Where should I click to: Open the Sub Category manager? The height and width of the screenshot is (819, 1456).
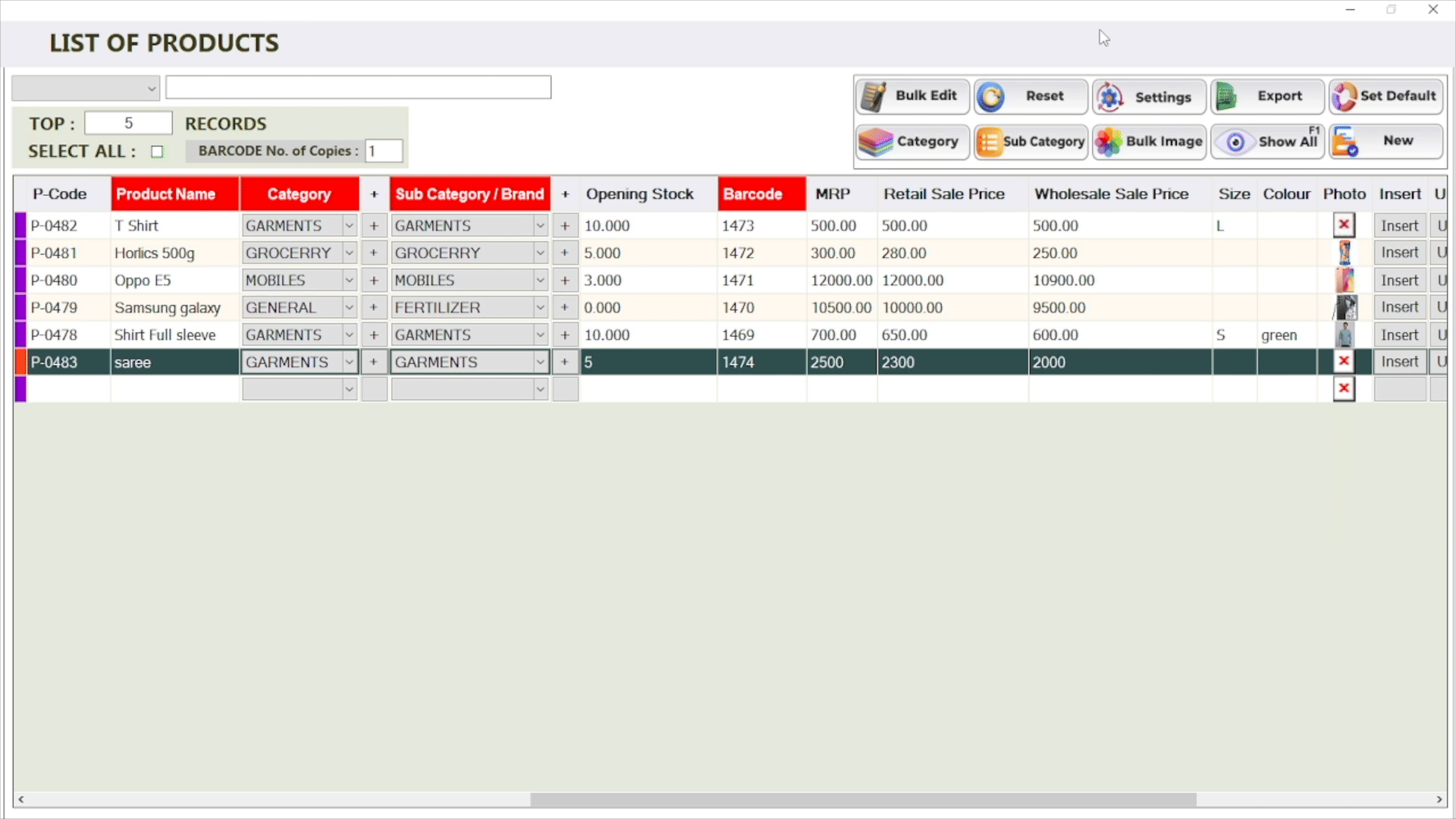point(1031,142)
